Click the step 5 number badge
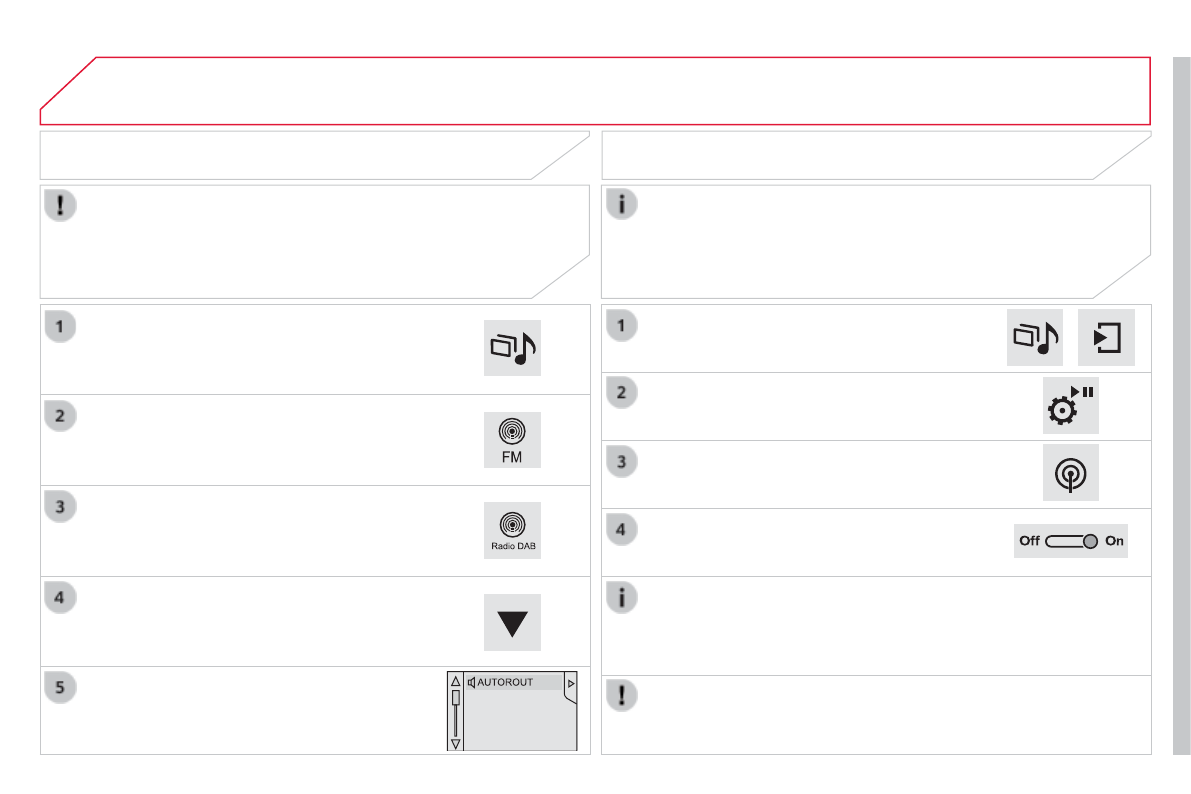Image resolution: width=1191 pixels, height=794 pixels. coord(60,688)
